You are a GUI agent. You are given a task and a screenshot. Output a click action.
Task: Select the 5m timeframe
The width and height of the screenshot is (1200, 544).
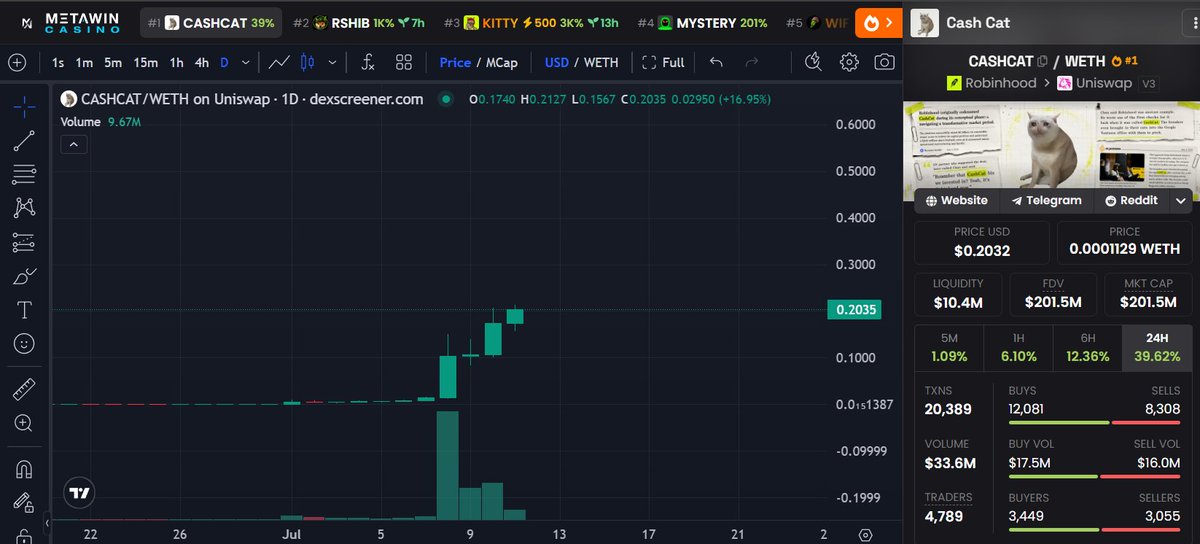click(x=113, y=62)
